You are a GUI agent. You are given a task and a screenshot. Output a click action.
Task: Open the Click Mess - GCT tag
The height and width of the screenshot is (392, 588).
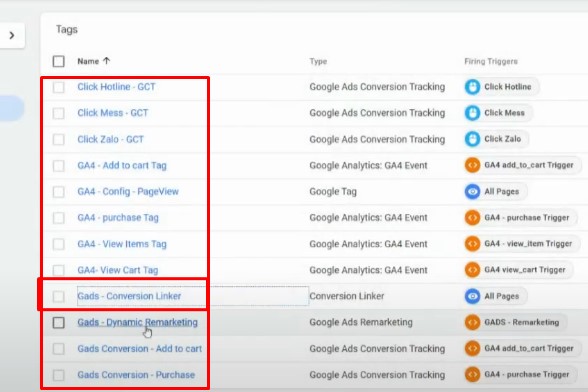point(113,113)
